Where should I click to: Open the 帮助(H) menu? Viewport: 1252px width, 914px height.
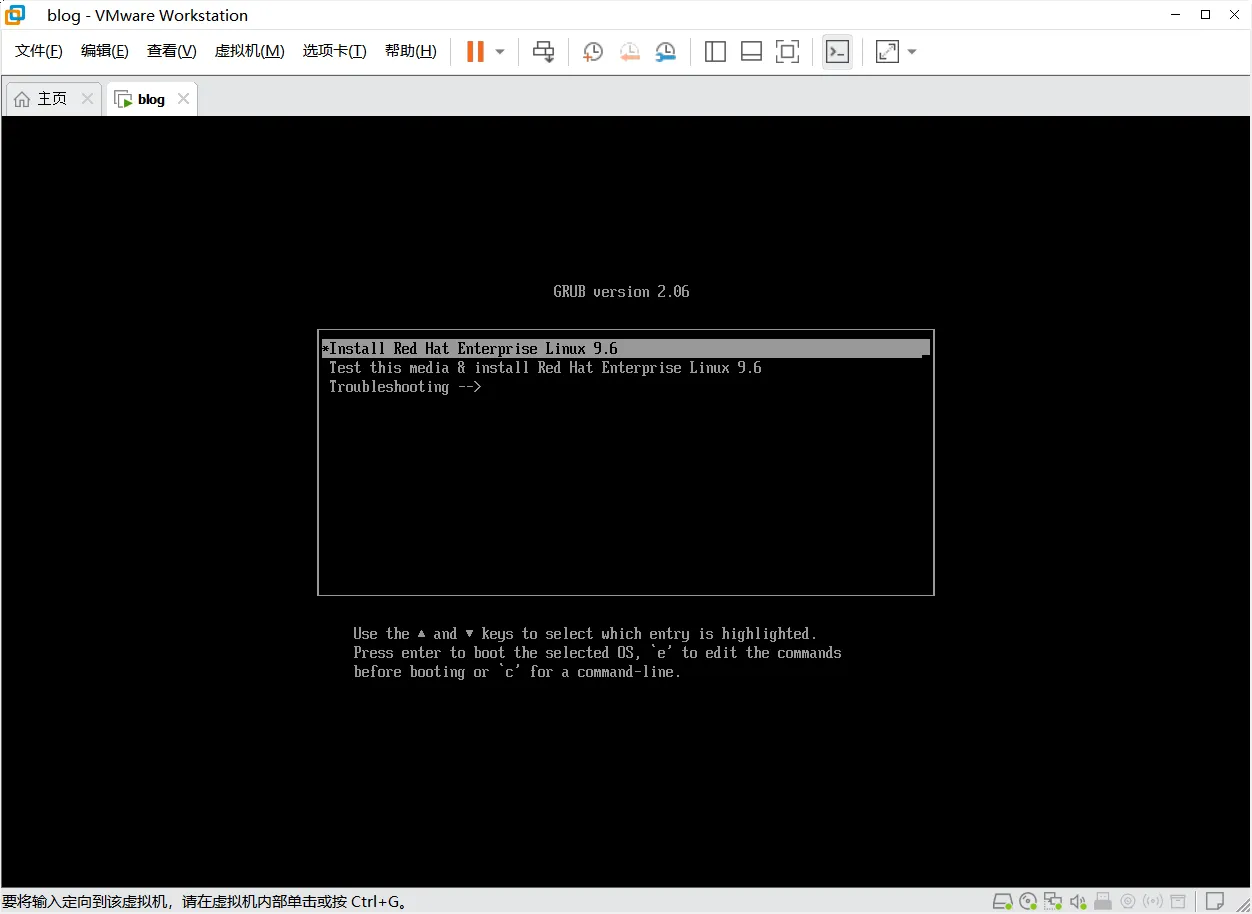click(x=410, y=51)
